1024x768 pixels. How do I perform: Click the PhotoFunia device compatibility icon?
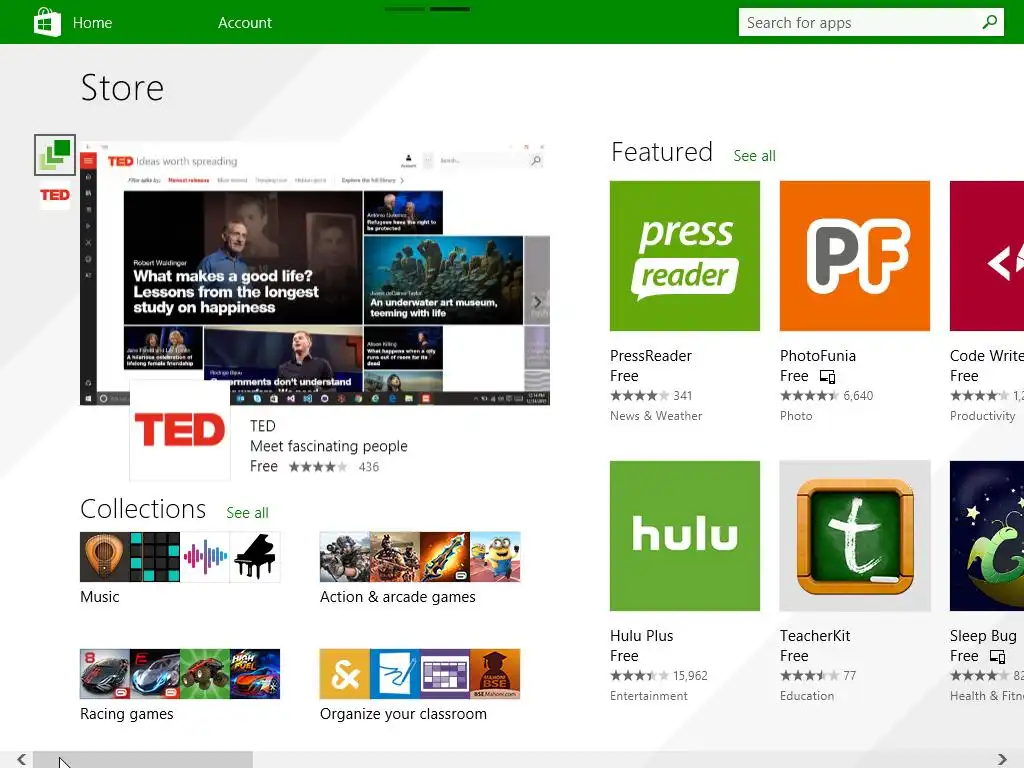827,377
